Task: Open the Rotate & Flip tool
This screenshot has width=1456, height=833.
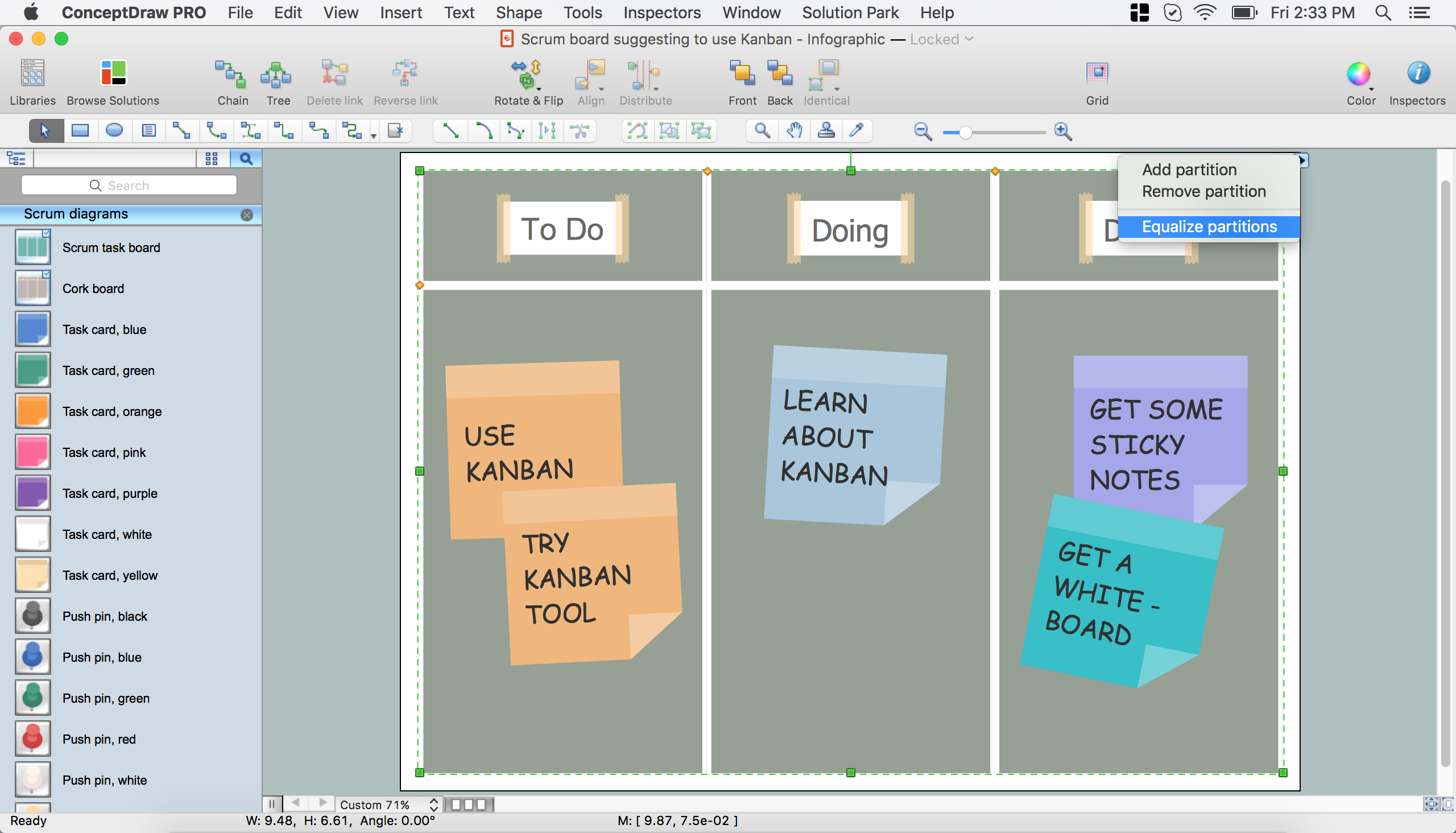Action: [x=527, y=75]
